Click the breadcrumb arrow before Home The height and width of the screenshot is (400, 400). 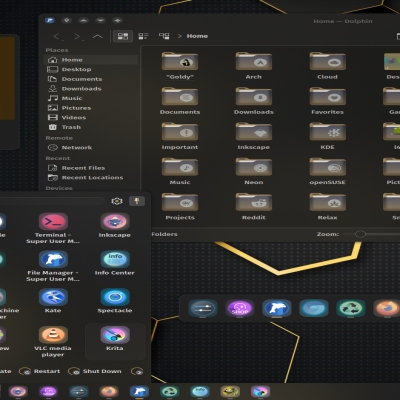pyautogui.click(x=179, y=36)
